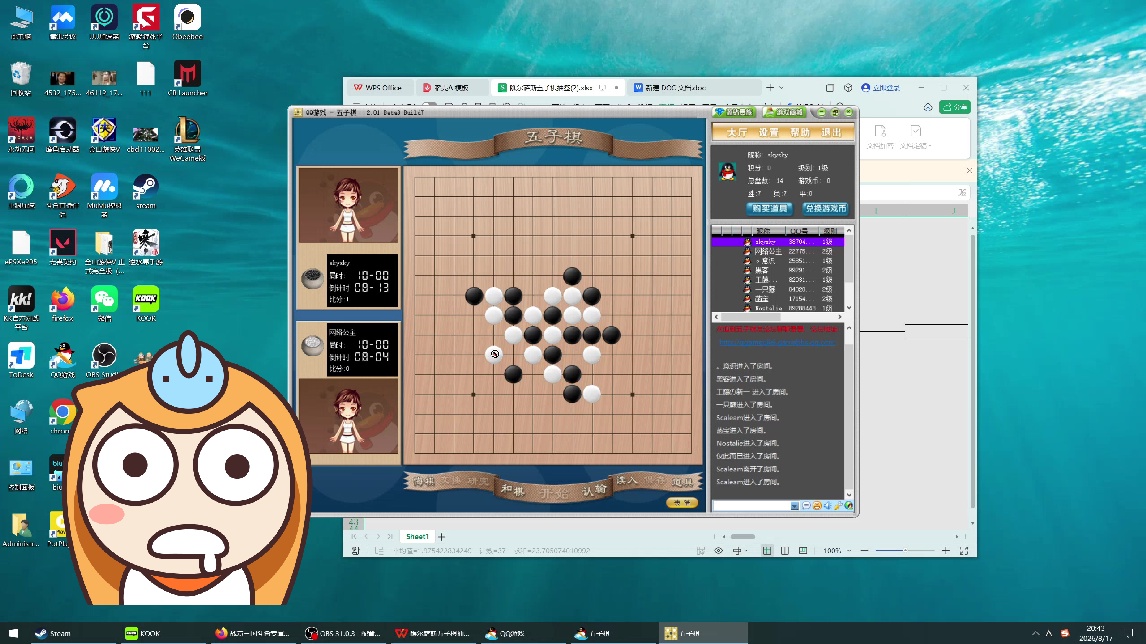Image resolution: width=1146 pixels, height=644 pixels.
Task: Open the WPS 100% zoom dropdown
Action: (x=835, y=550)
